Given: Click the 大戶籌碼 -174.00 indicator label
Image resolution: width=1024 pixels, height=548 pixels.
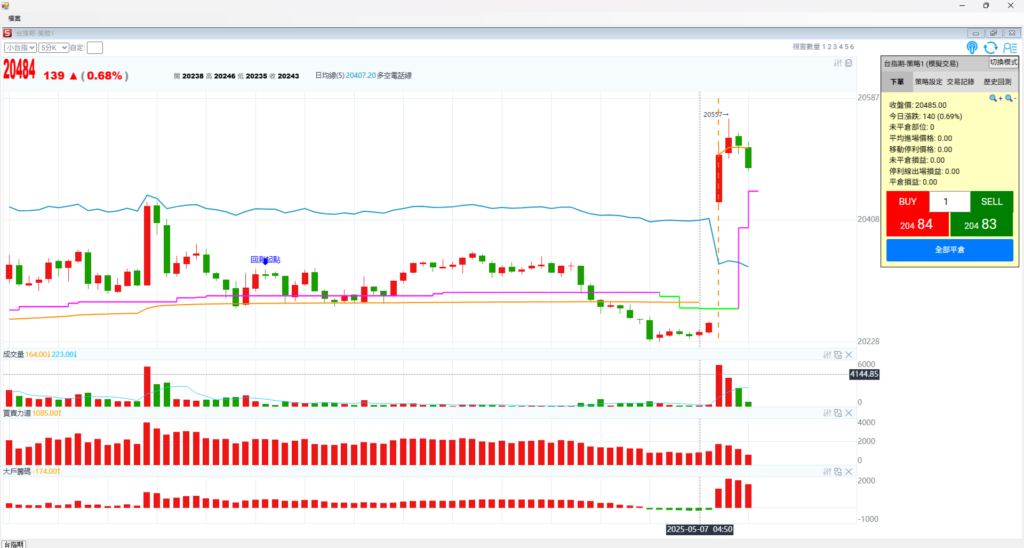Looking at the screenshot, I should [x=31, y=472].
